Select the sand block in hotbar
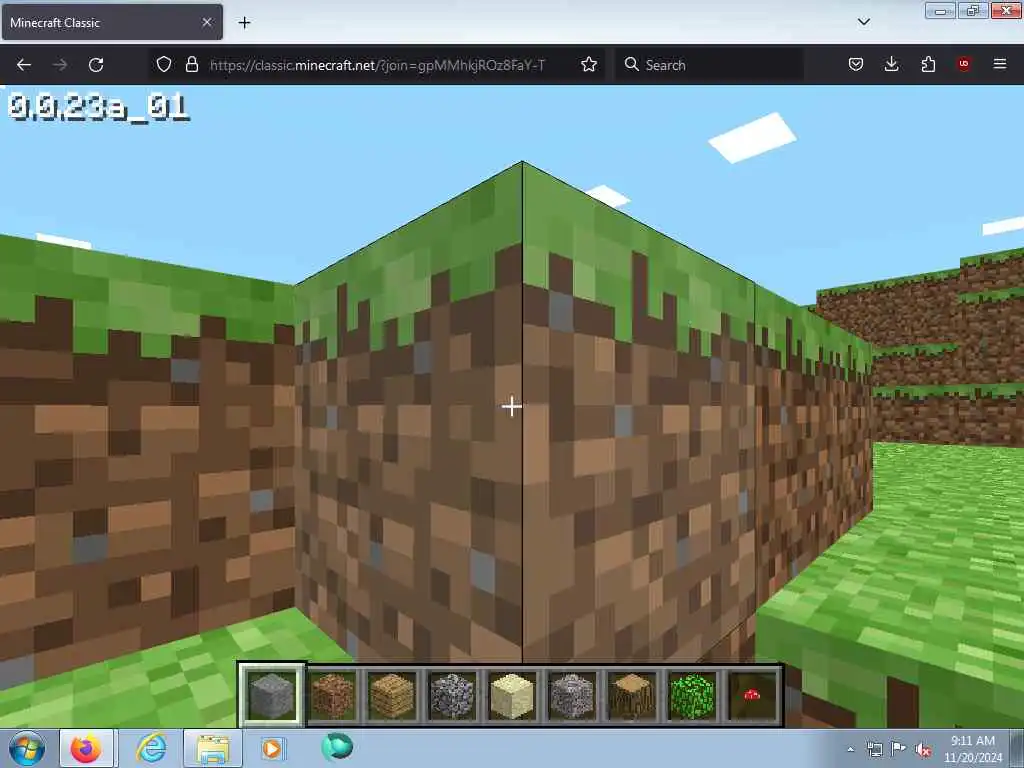1024x768 pixels. point(512,696)
